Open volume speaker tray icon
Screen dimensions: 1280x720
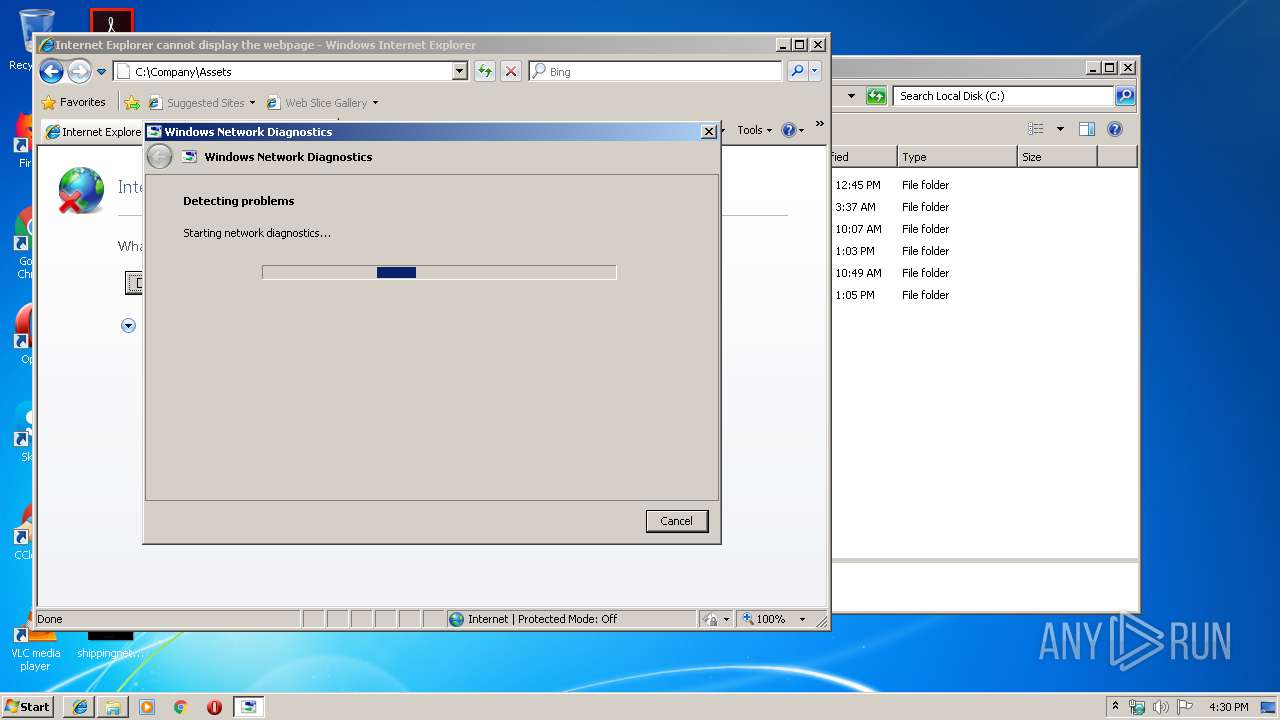click(x=1161, y=707)
